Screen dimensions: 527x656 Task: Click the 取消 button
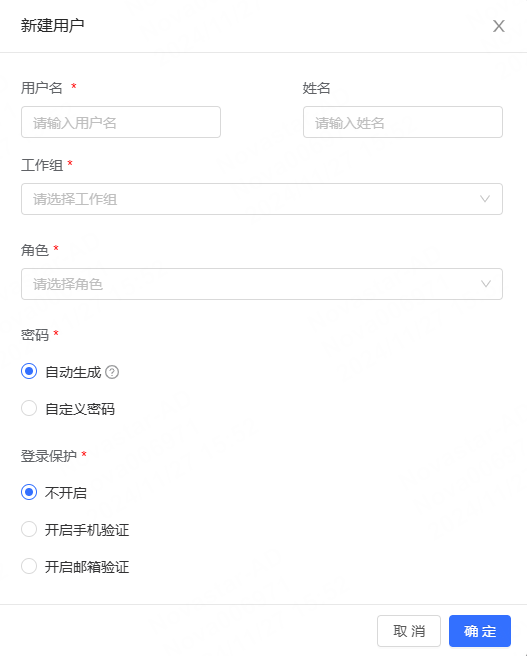coord(409,631)
